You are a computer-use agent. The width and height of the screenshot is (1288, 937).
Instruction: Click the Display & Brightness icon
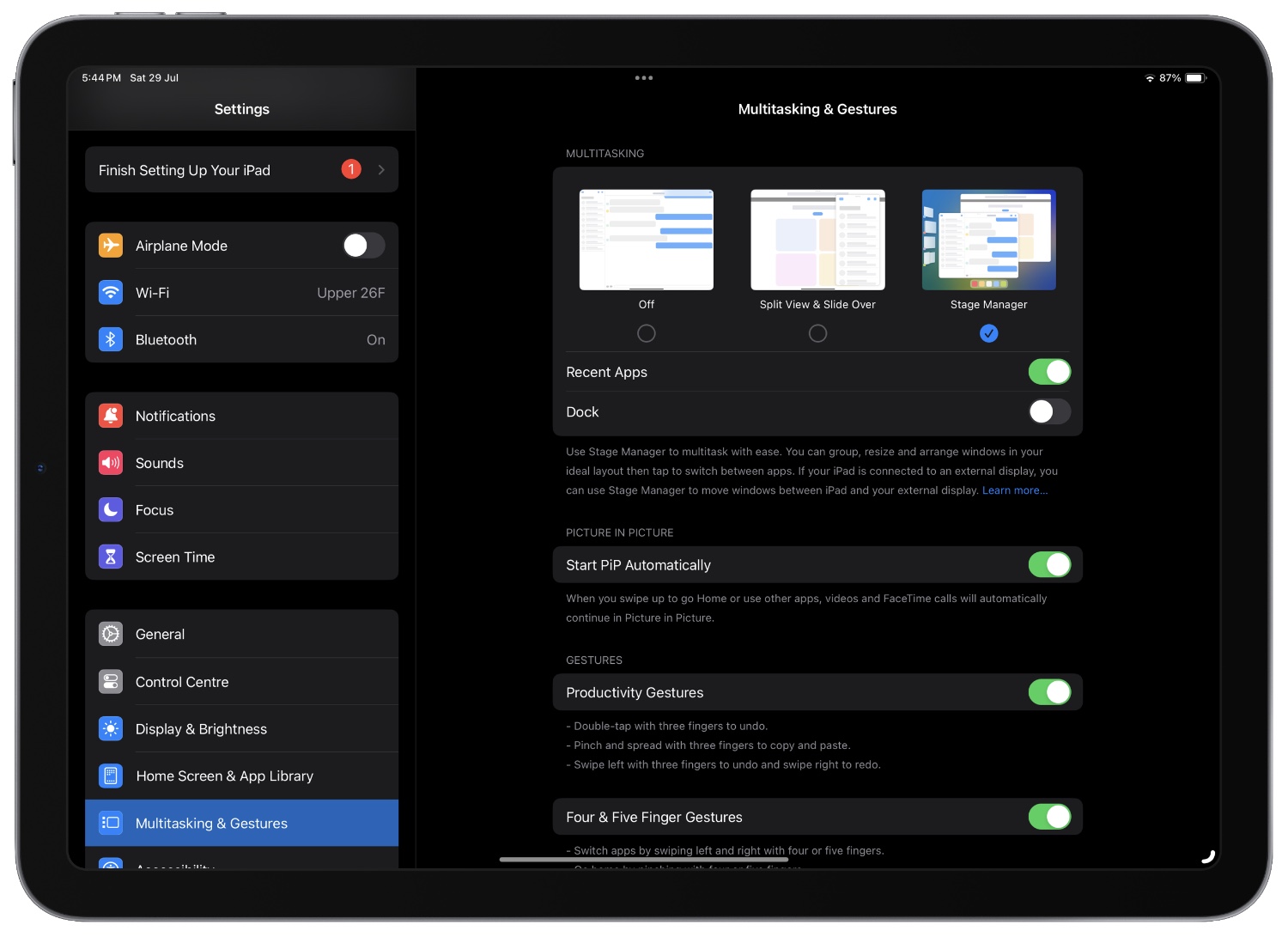point(111,728)
